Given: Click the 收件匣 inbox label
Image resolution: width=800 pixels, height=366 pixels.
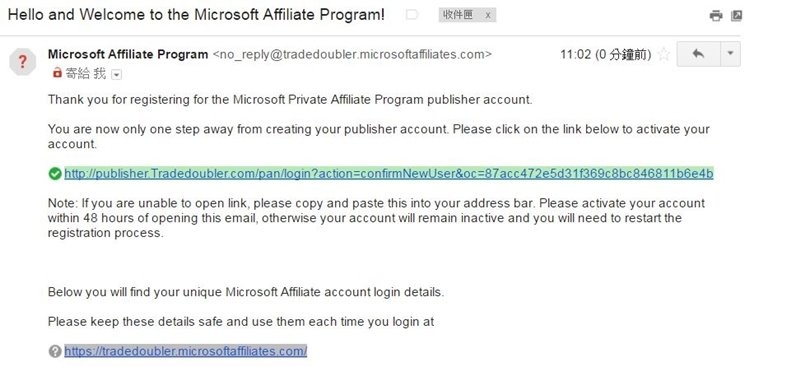Looking at the screenshot, I should point(458,15).
